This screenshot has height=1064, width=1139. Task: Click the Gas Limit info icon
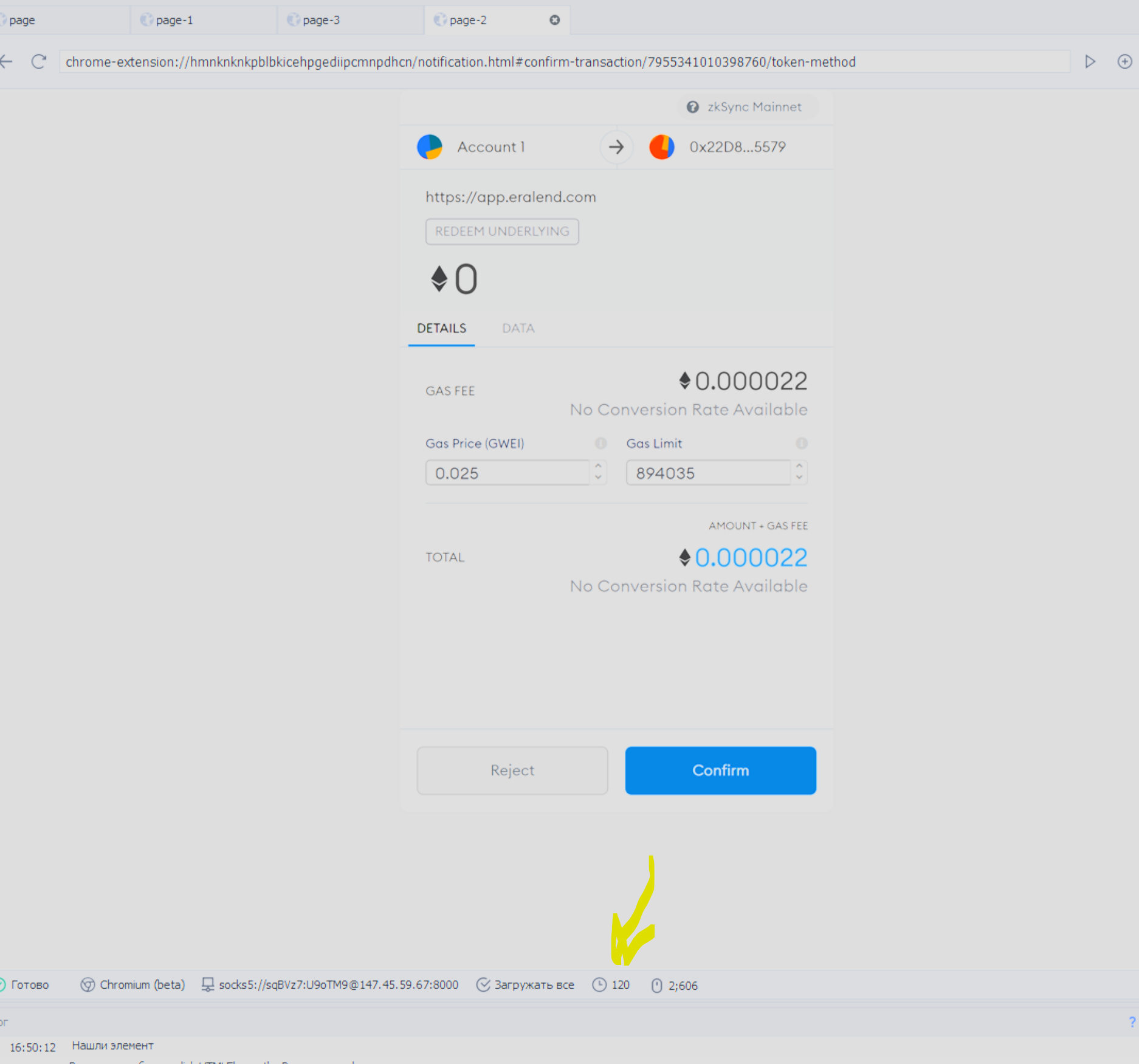[x=802, y=443]
